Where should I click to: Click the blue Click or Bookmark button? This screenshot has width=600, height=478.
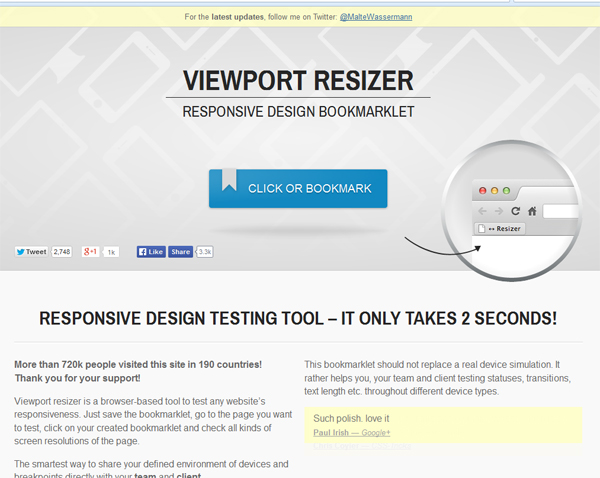(x=298, y=189)
